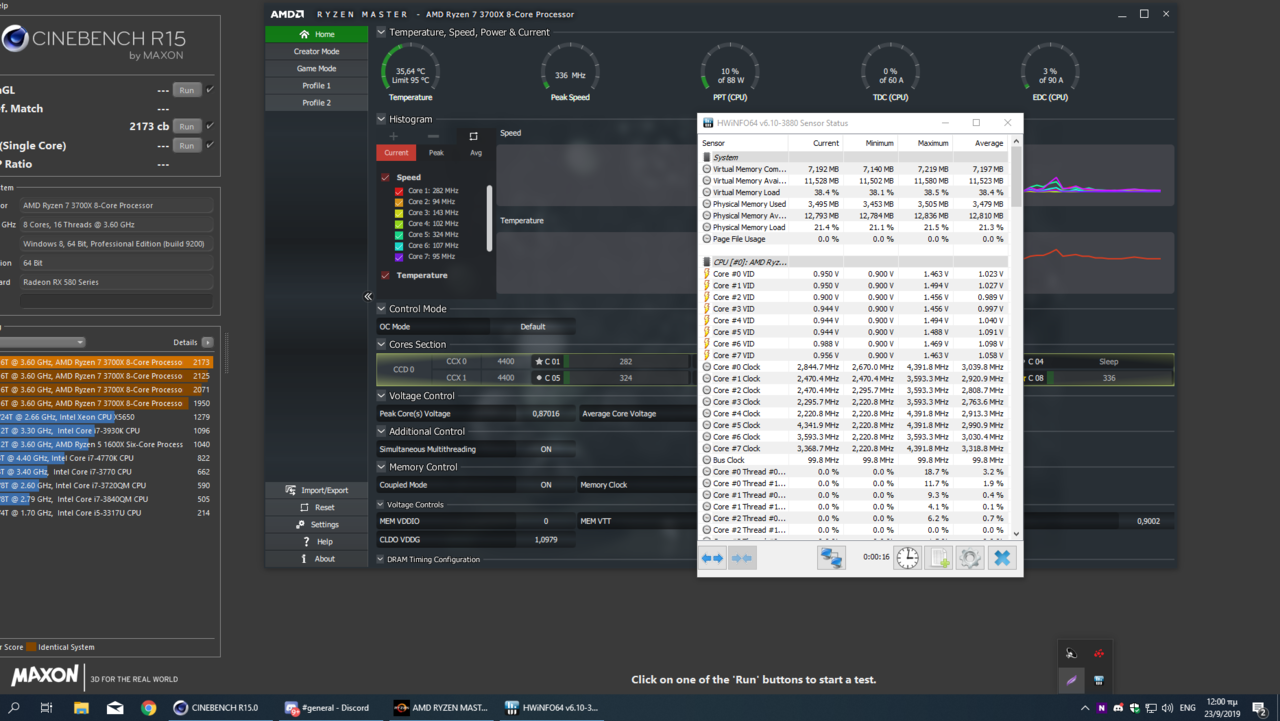Toggle the Temperature checkbox in histogram

(385, 275)
